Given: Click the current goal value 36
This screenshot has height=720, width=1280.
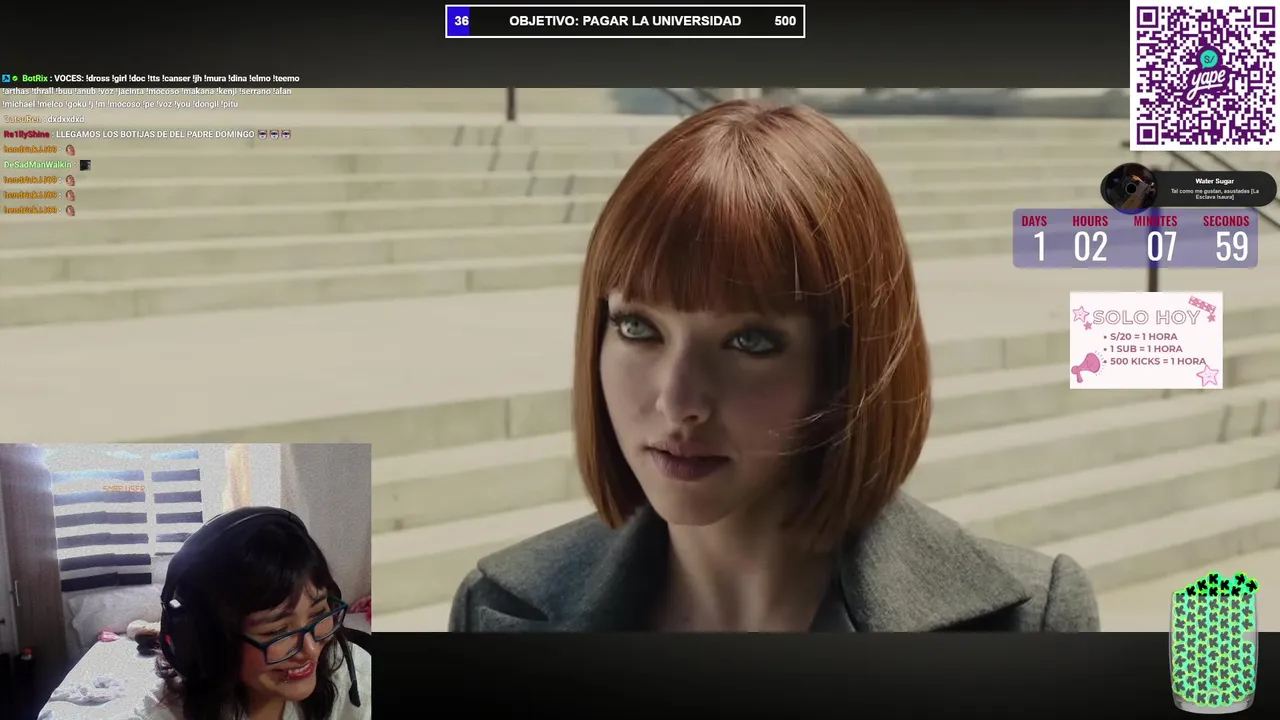Looking at the screenshot, I should (461, 21).
